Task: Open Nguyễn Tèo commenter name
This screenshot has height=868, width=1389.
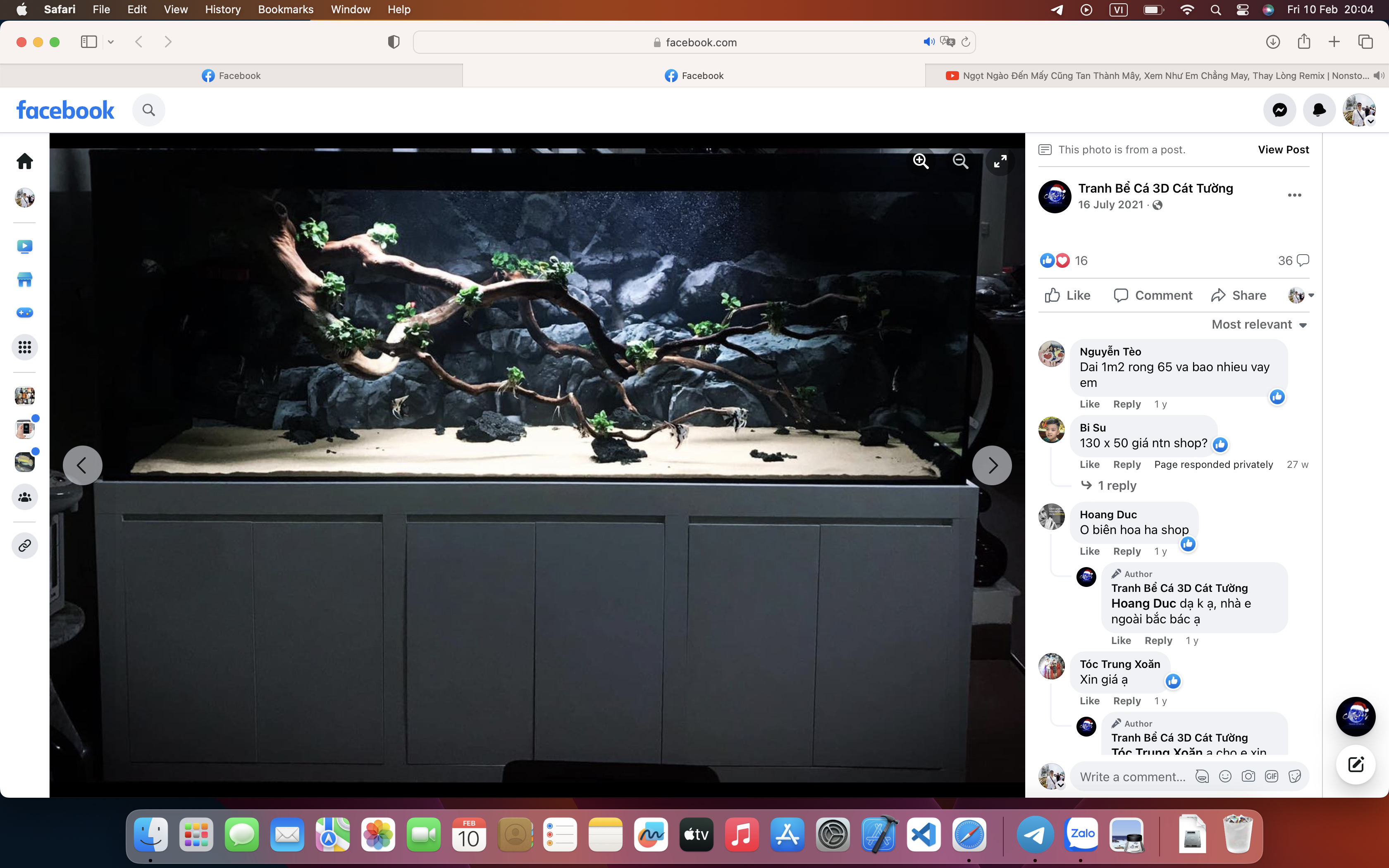Action: click(x=1110, y=351)
